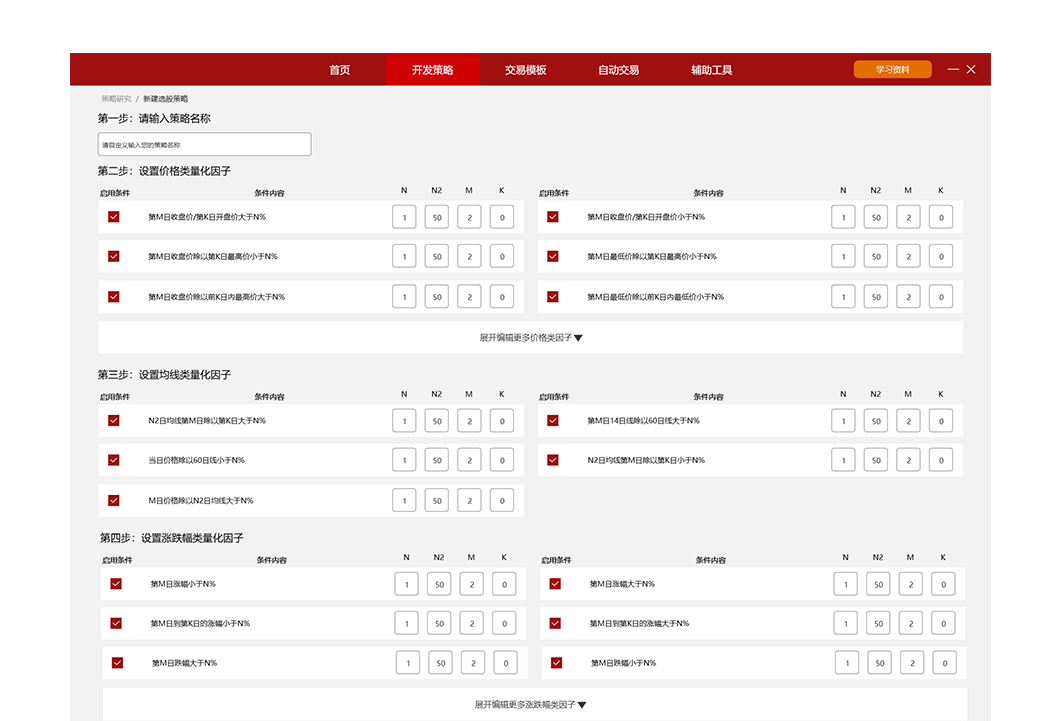Toggle 第M日到第K日的涨幅小于N% checkbox
1061x721 pixels.
116,624
